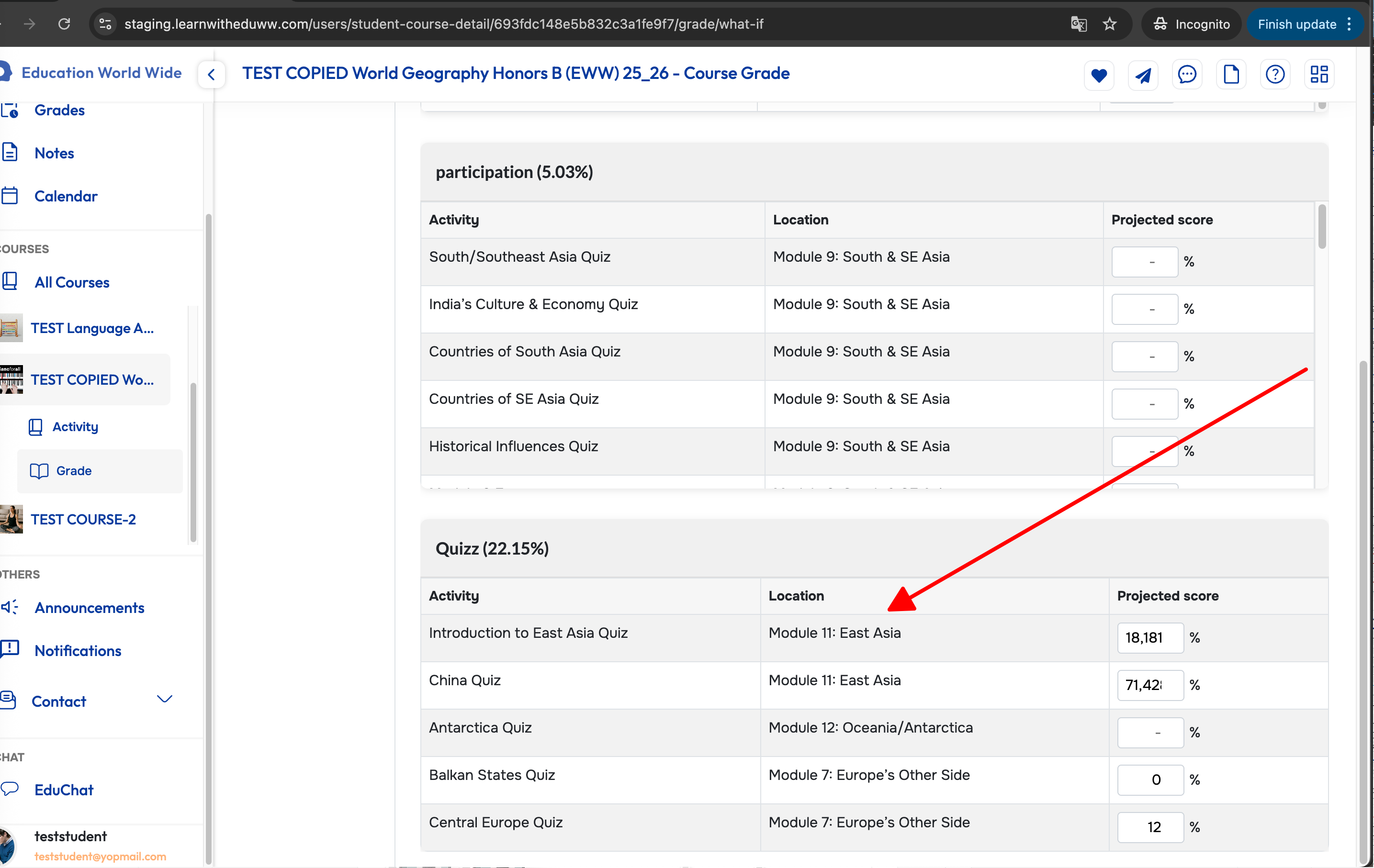Collapse sidebar with the back chevron button
Screen dimensions: 1374x868
211,75
